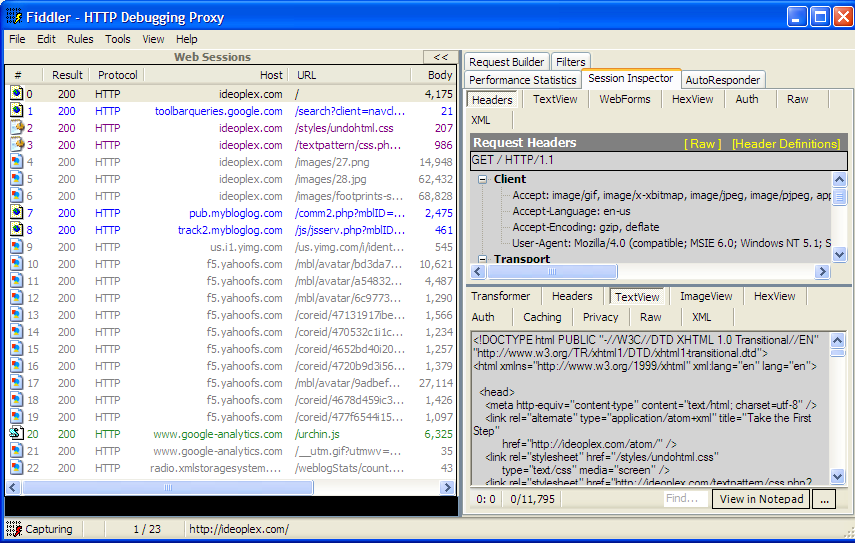This screenshot has height=543, width=860.
Task: Click the session 1 web page icon
Action: [17, 110]
